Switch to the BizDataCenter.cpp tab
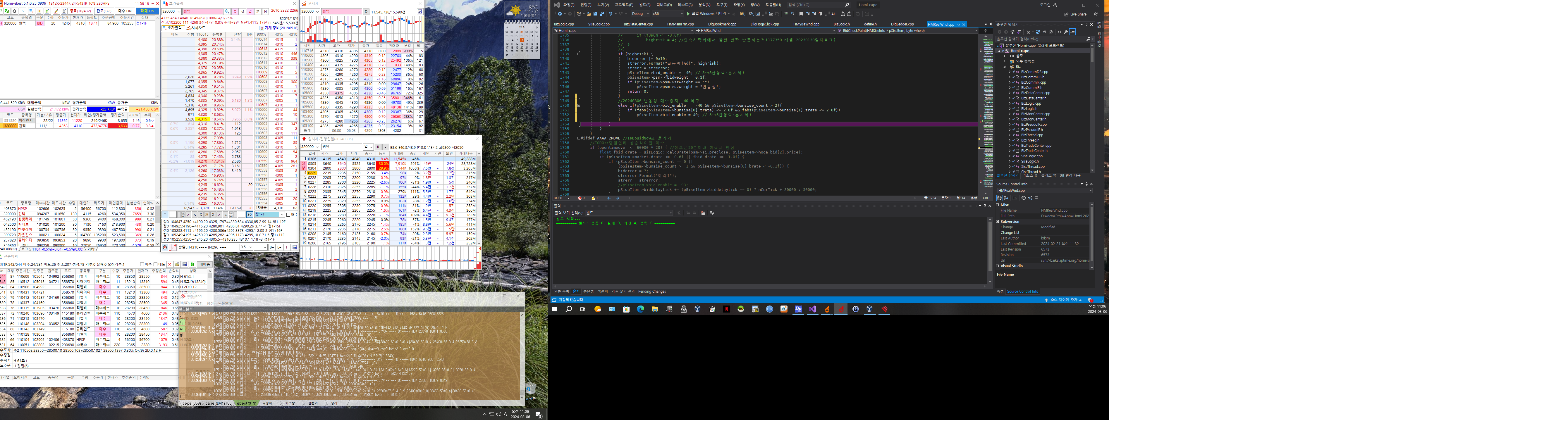The height and width of the screenshot is (421, 1568). (x=638, y=24)
